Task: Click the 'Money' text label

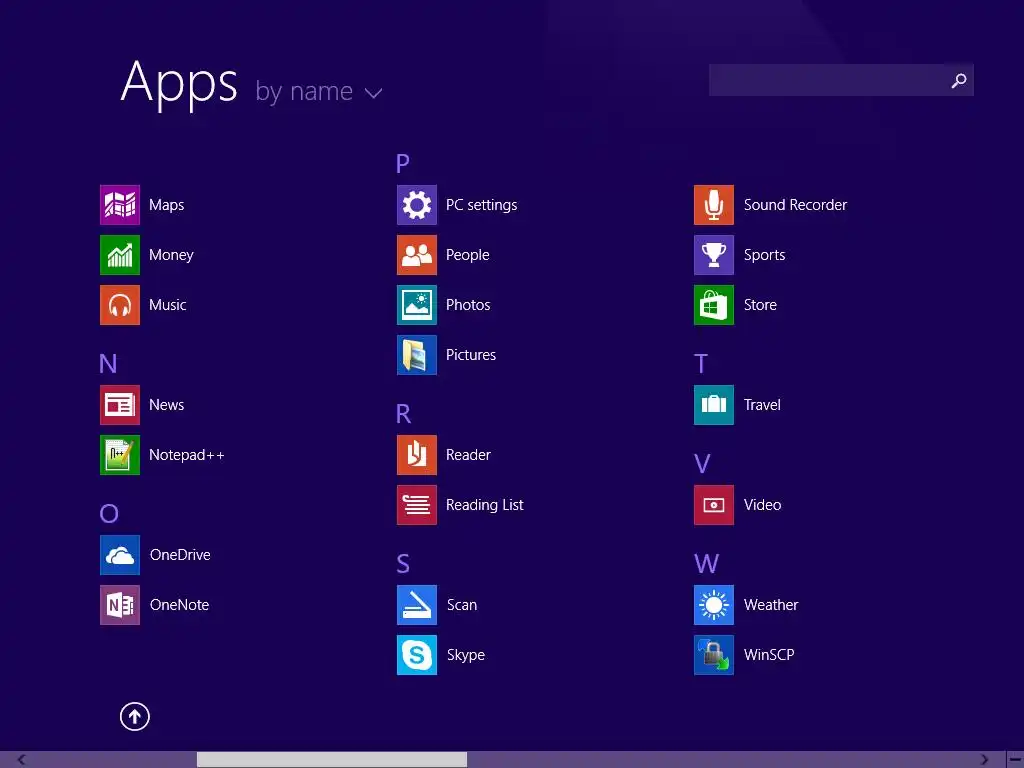Action: pos(171,255)
